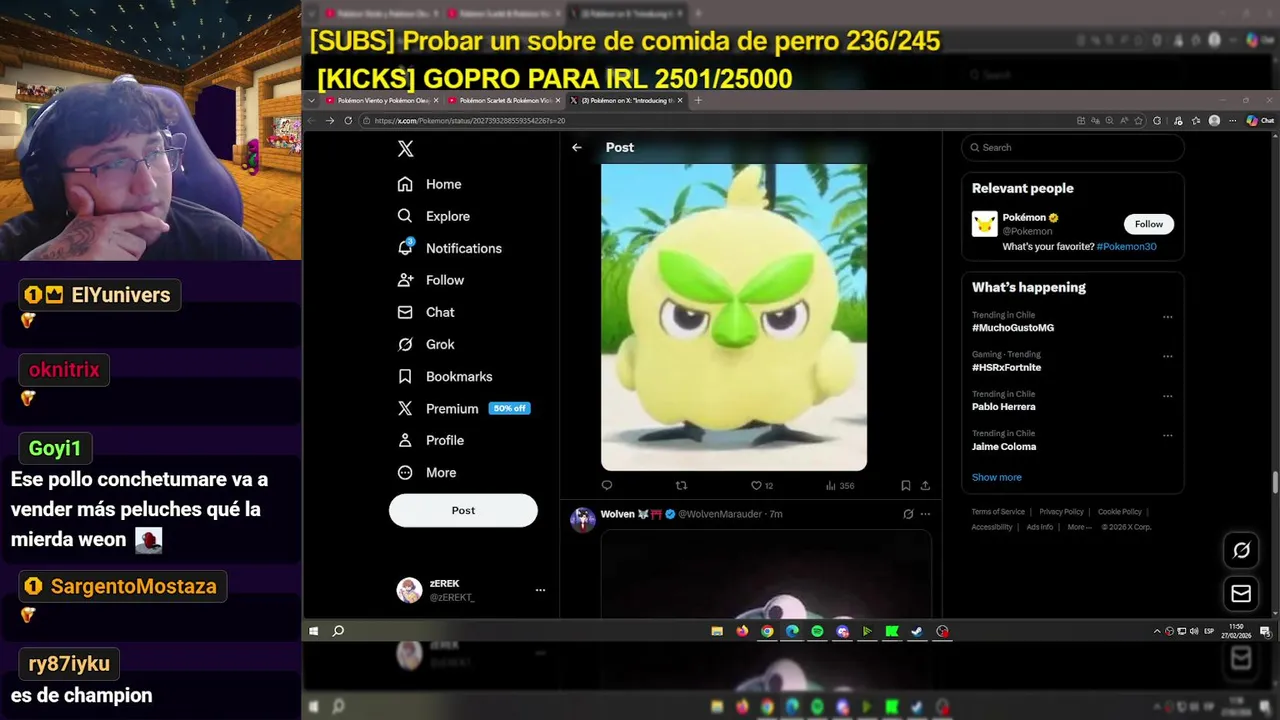This screenshot has height=720, width=1280.
Task: Open File Explorer from taskbar
Action: tap(717, 631)
